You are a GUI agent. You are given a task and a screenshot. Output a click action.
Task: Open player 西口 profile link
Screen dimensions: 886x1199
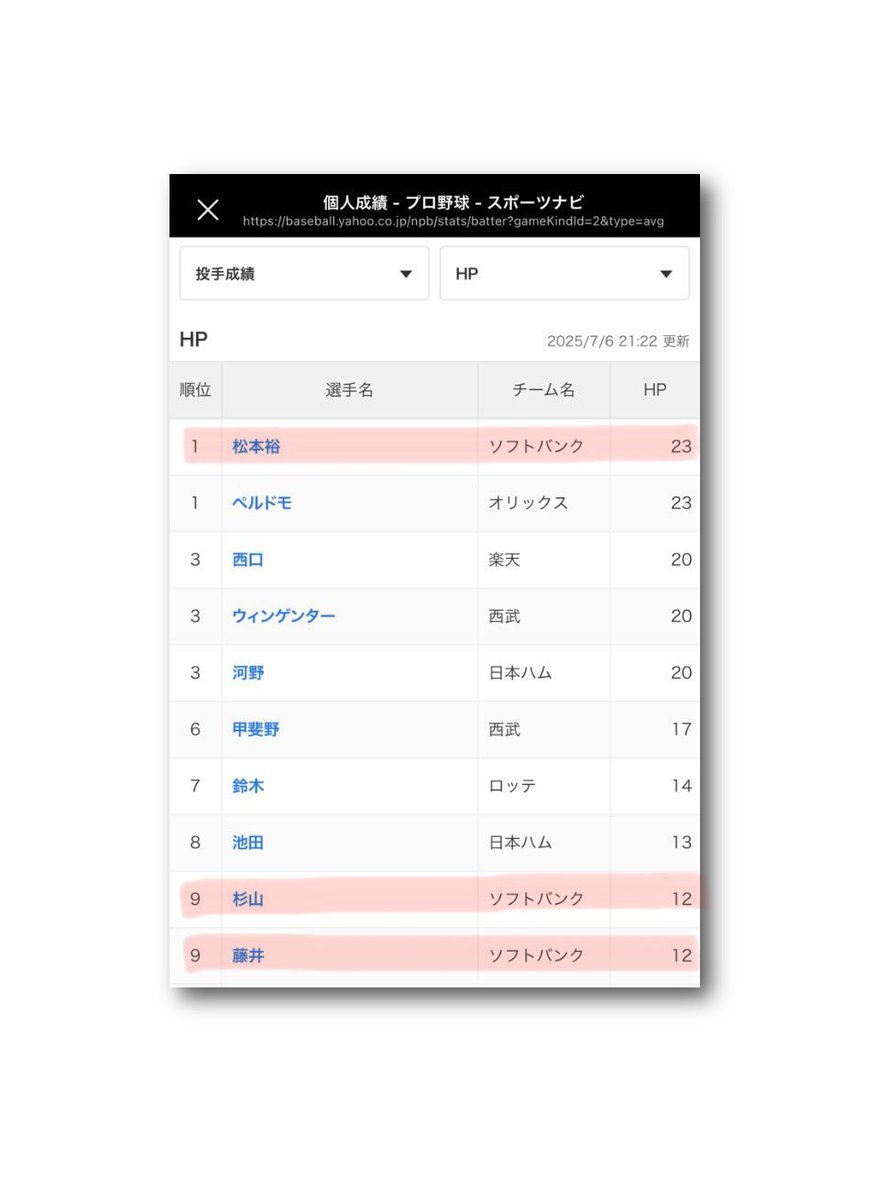248,559
